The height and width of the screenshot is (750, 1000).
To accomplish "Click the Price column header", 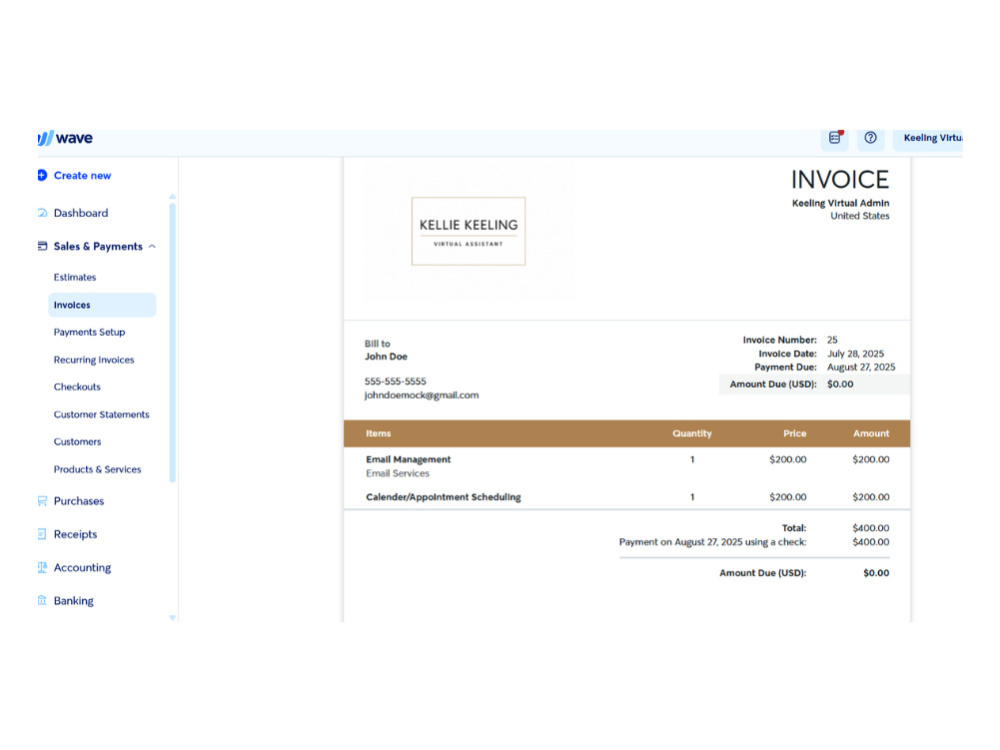I will pos(795,434).
